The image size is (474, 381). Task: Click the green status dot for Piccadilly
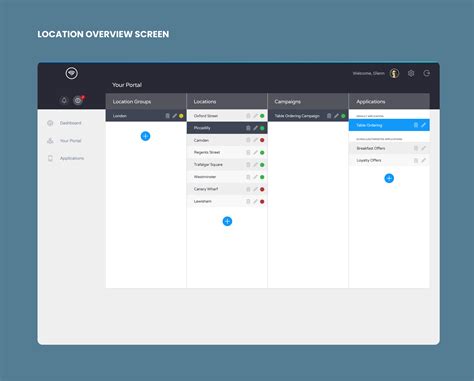click(x=262, y=128)
